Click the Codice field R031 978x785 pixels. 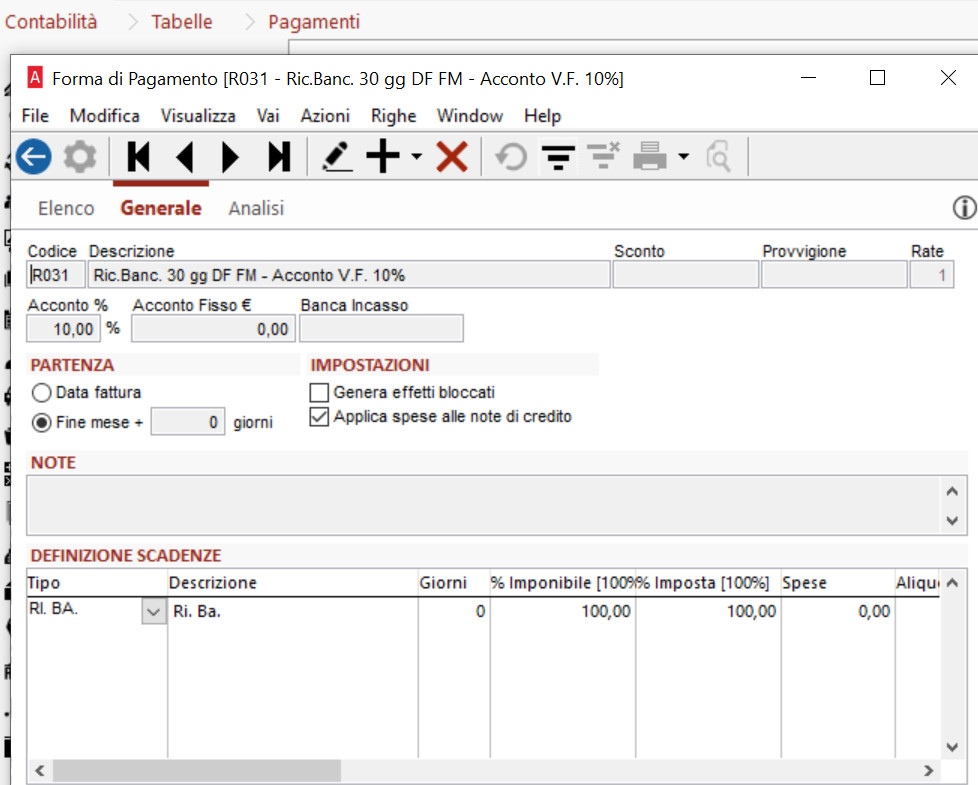pyautogui.click(x=56, y=275)
